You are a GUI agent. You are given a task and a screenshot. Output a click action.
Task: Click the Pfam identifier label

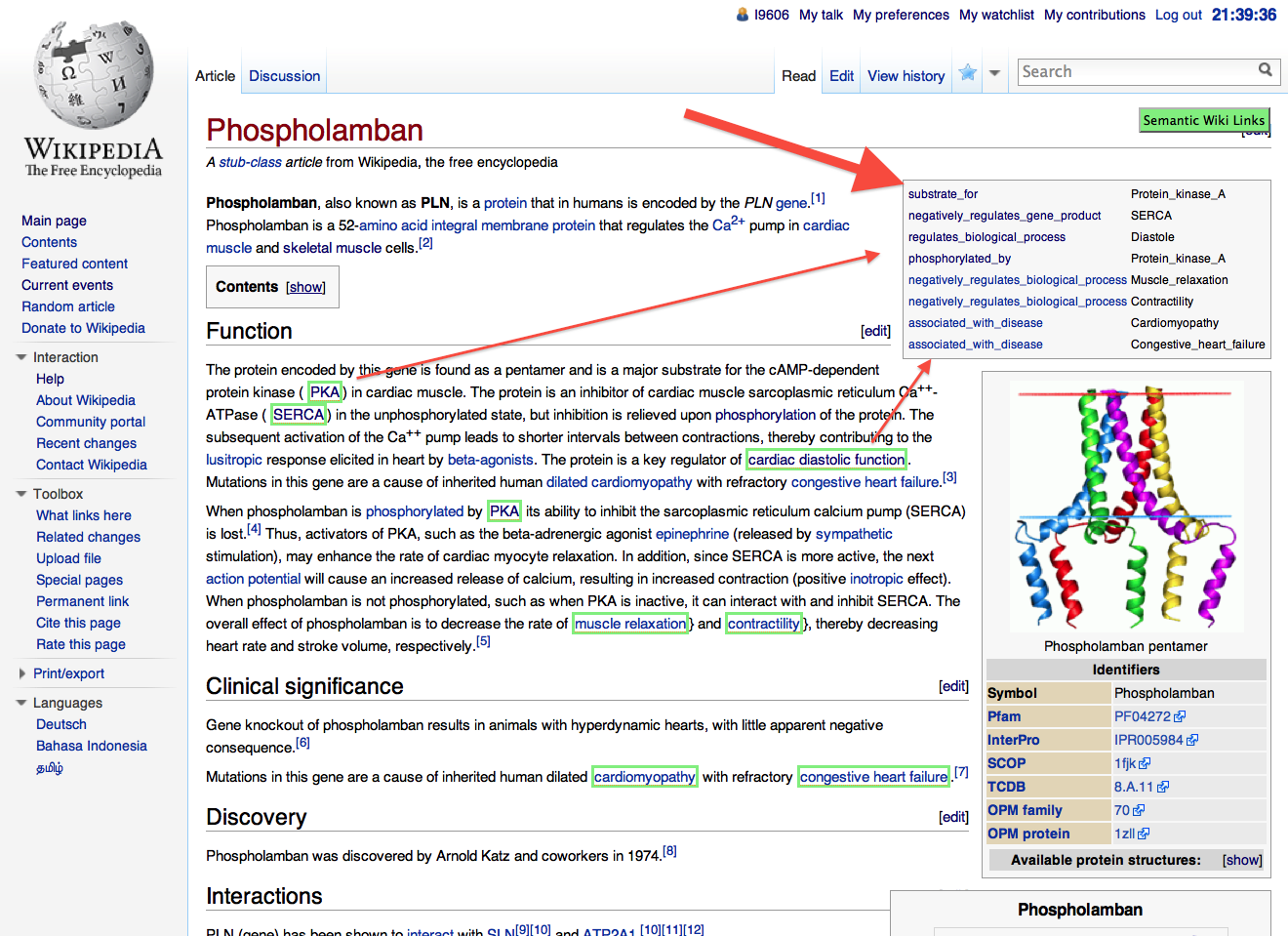1004,716
